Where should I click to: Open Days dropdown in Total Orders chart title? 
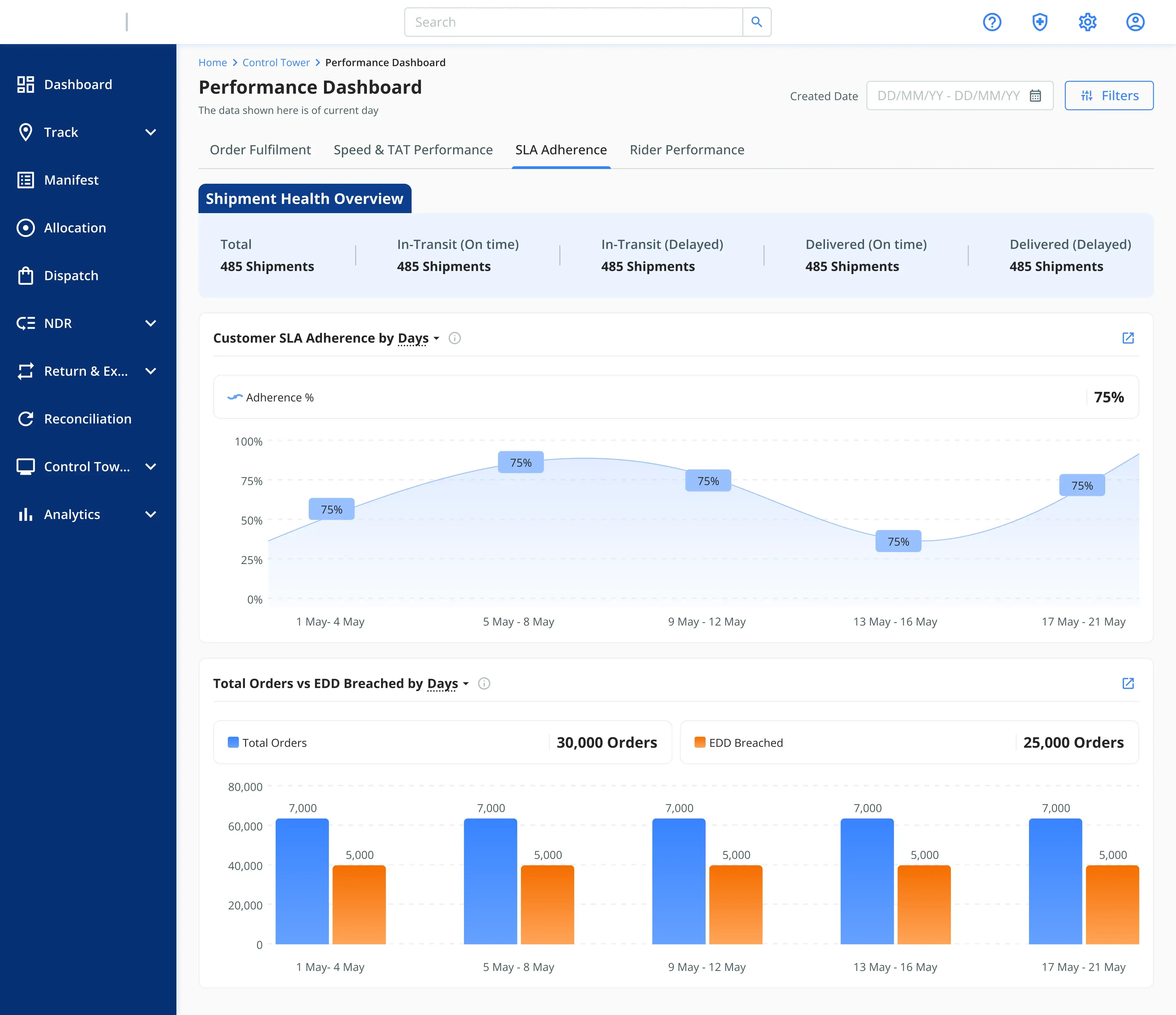click(x=448, y=683)
